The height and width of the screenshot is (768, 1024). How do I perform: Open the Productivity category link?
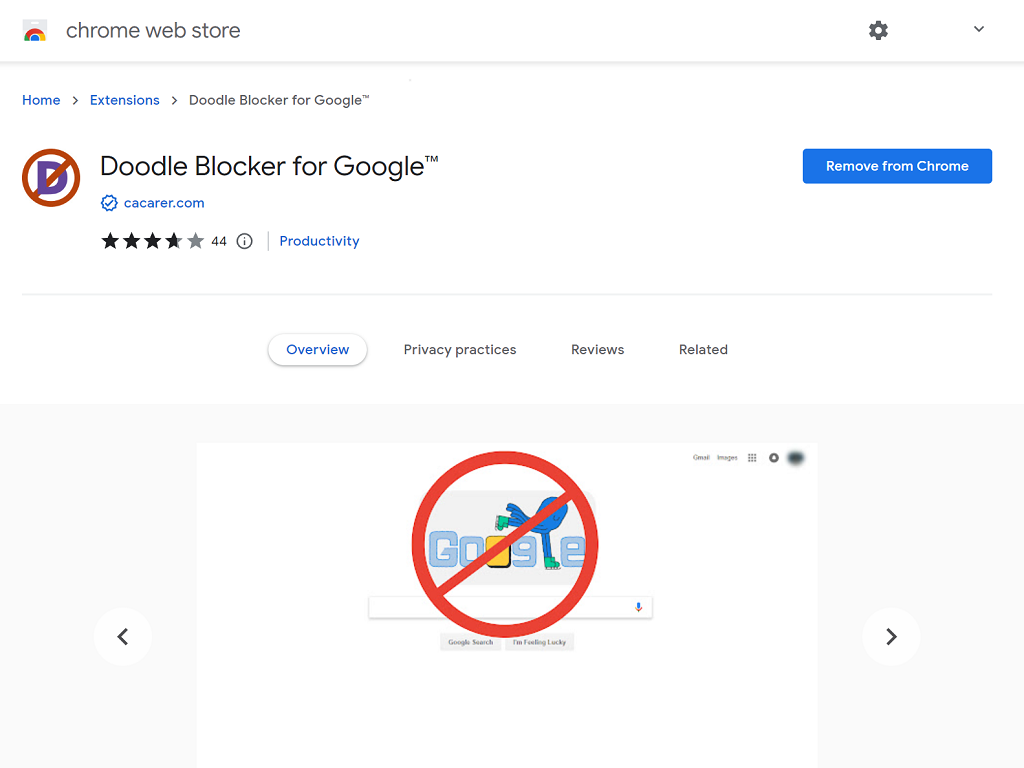click(x=319, y=241)
